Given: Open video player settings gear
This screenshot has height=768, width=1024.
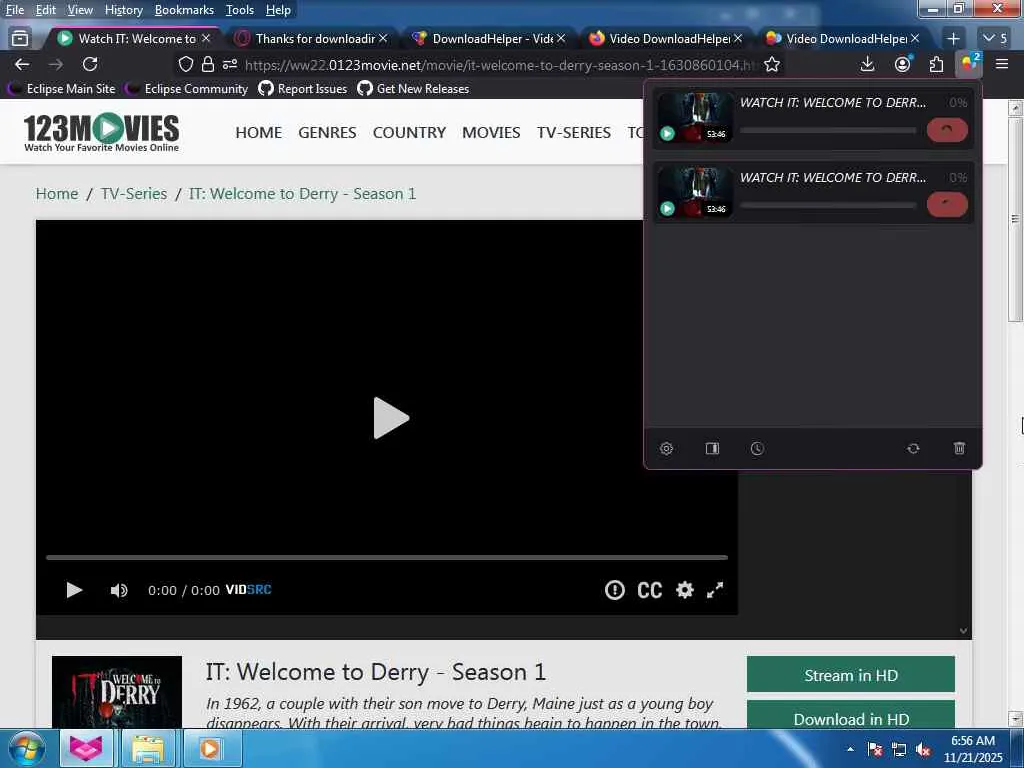Looking at the screenshot, I should (684, 590).
